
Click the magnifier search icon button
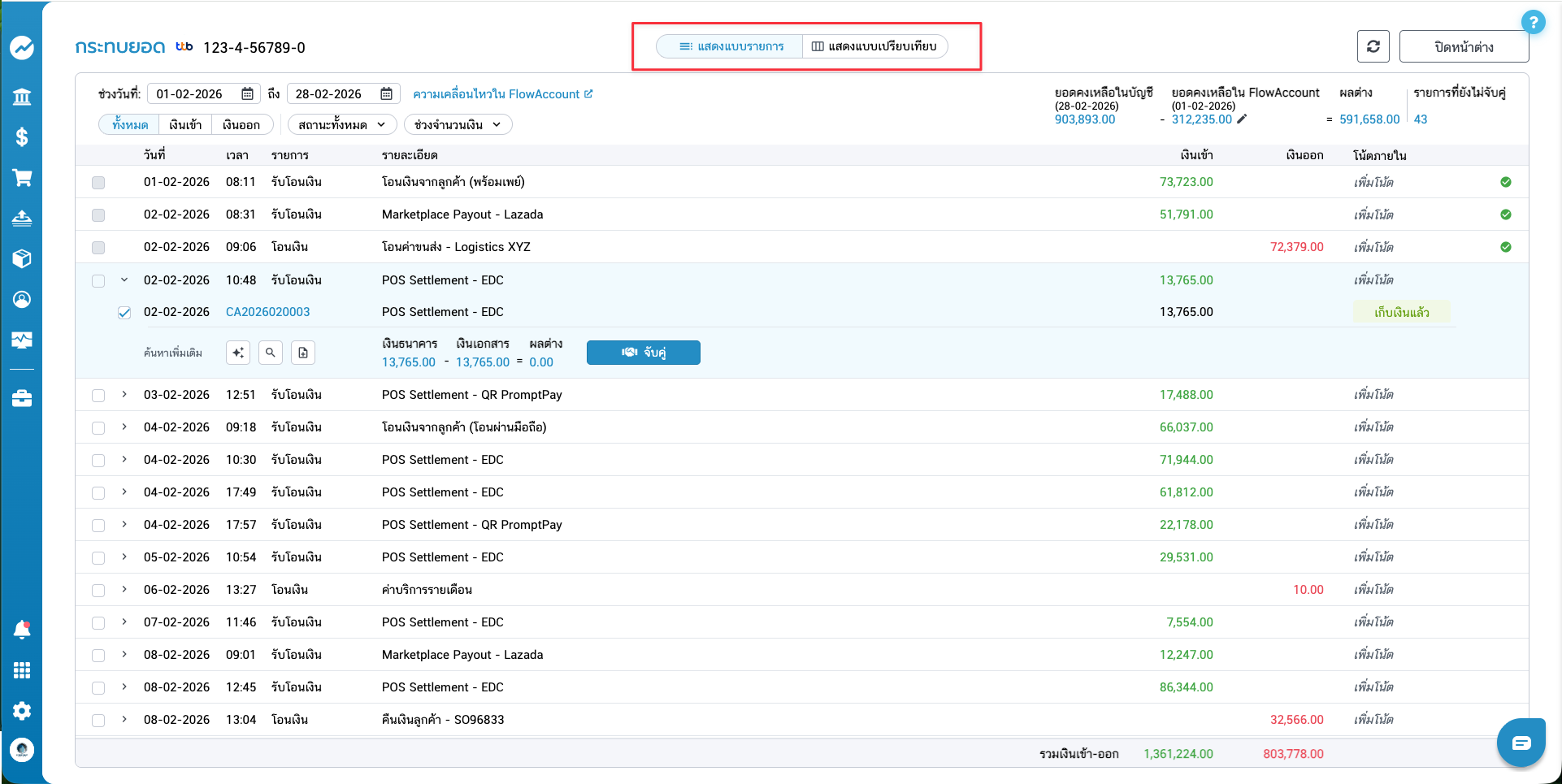coord(271,353)
